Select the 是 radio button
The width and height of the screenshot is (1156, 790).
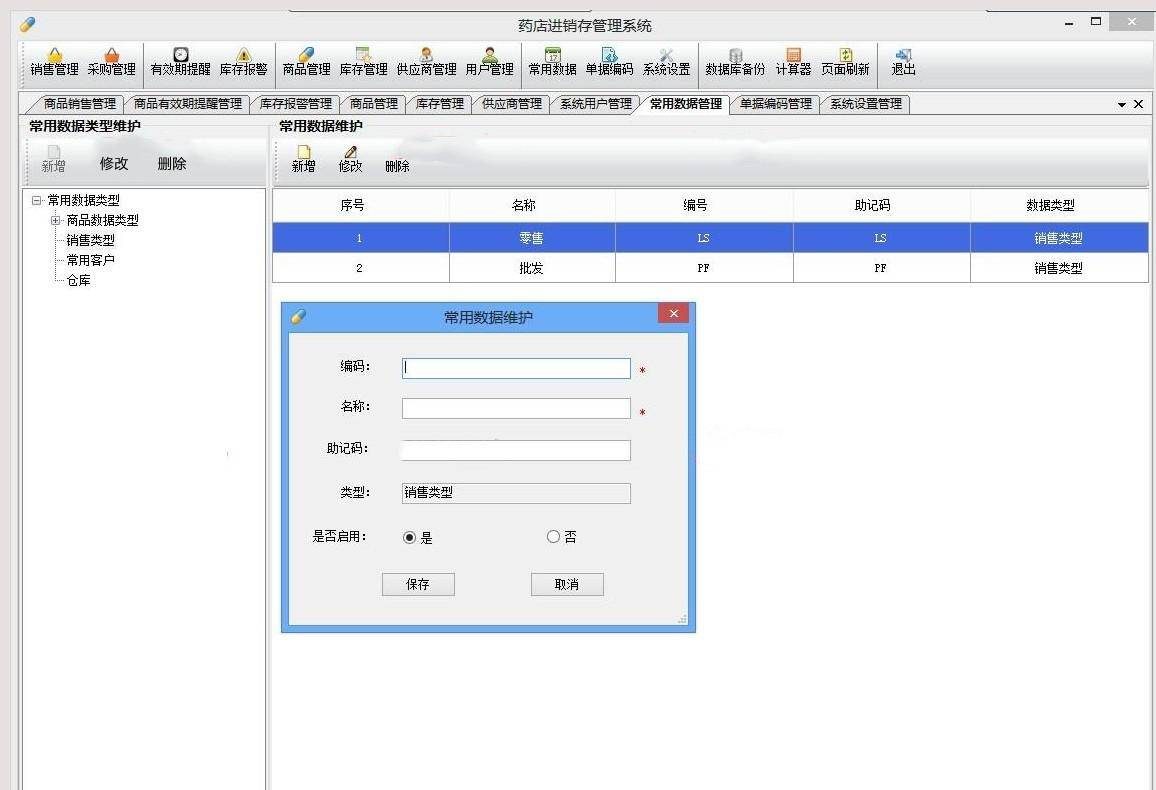[409, 537]
